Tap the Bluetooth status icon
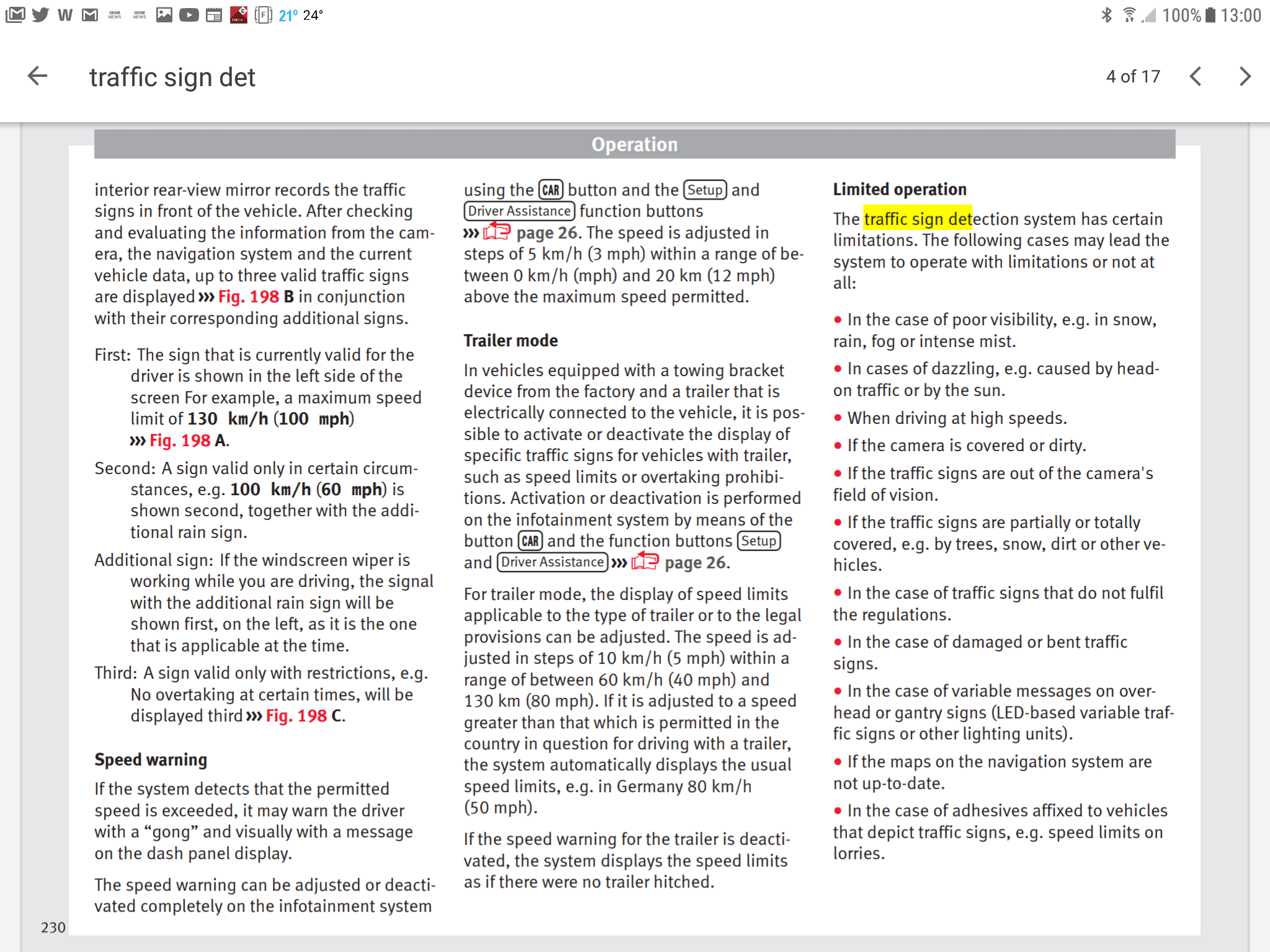Screen dimensions: 1270x952 1107,15
